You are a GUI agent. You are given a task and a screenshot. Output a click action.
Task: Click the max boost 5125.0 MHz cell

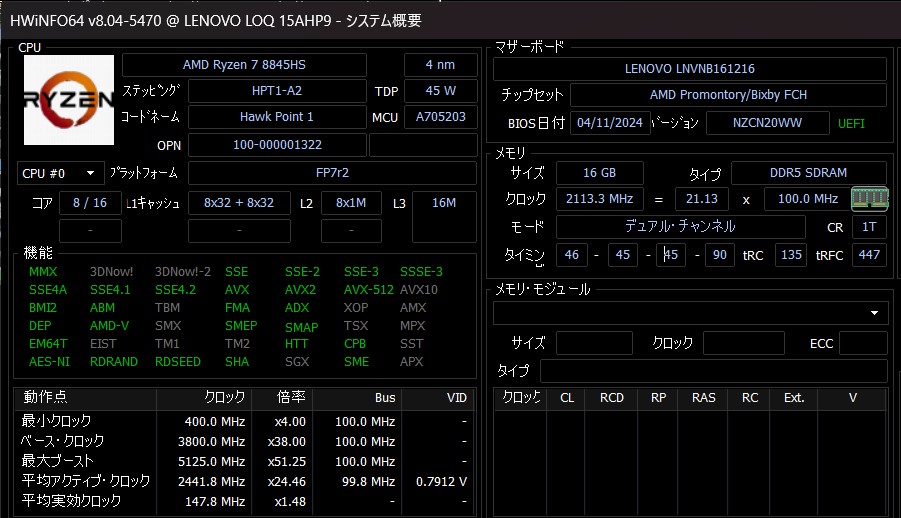tap(211, 462)
